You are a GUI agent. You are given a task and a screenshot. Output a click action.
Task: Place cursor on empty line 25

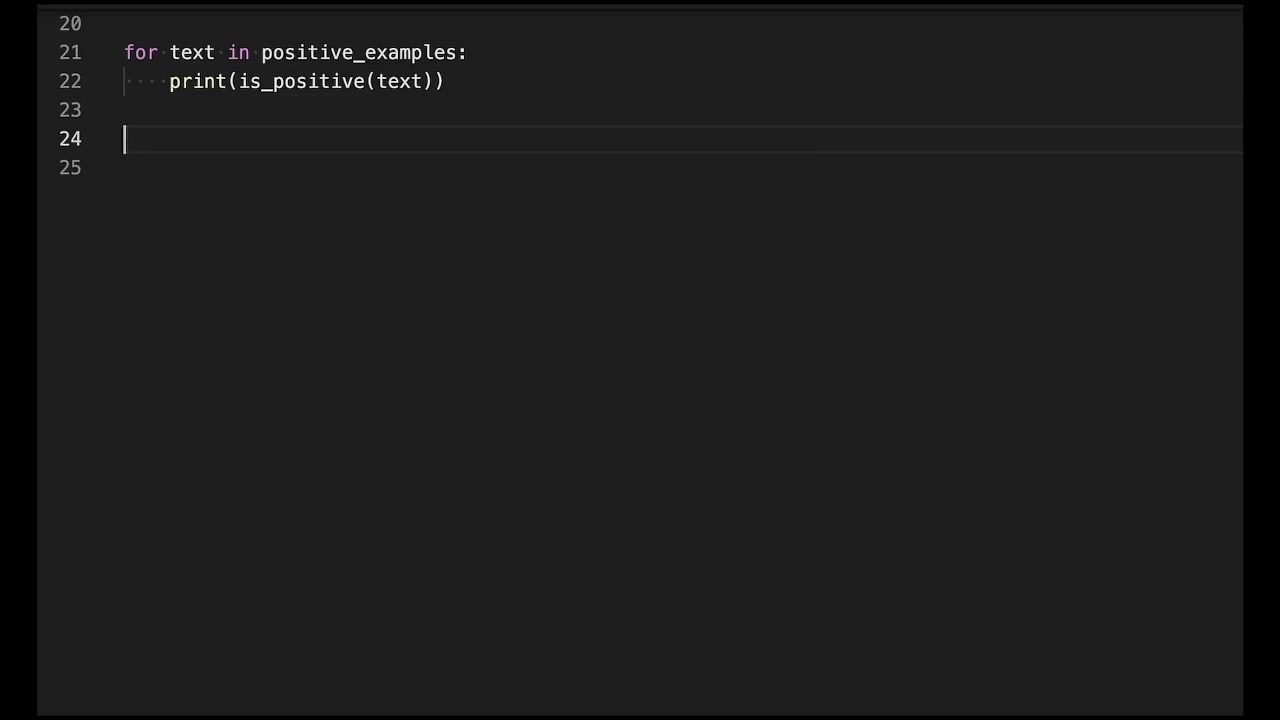(400, 168)
